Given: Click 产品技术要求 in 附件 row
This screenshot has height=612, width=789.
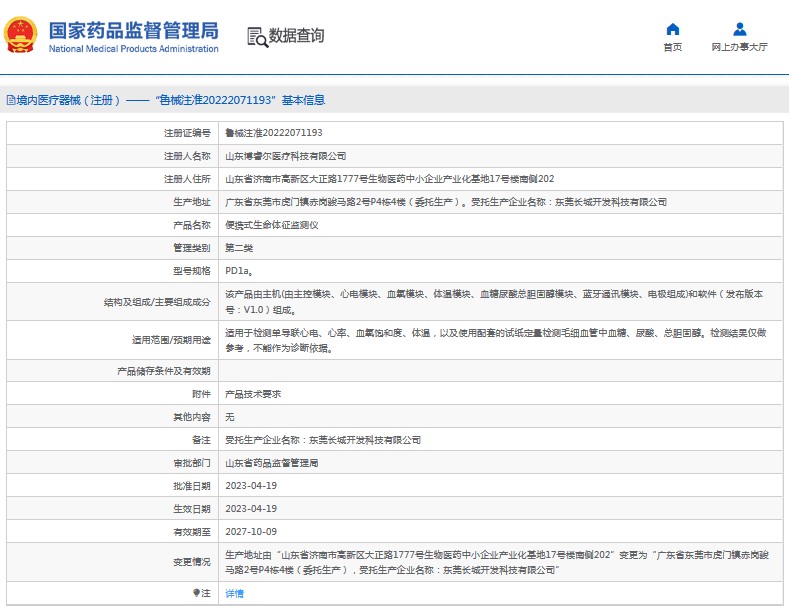Looking at the screenshot, I should pos(253,394).
